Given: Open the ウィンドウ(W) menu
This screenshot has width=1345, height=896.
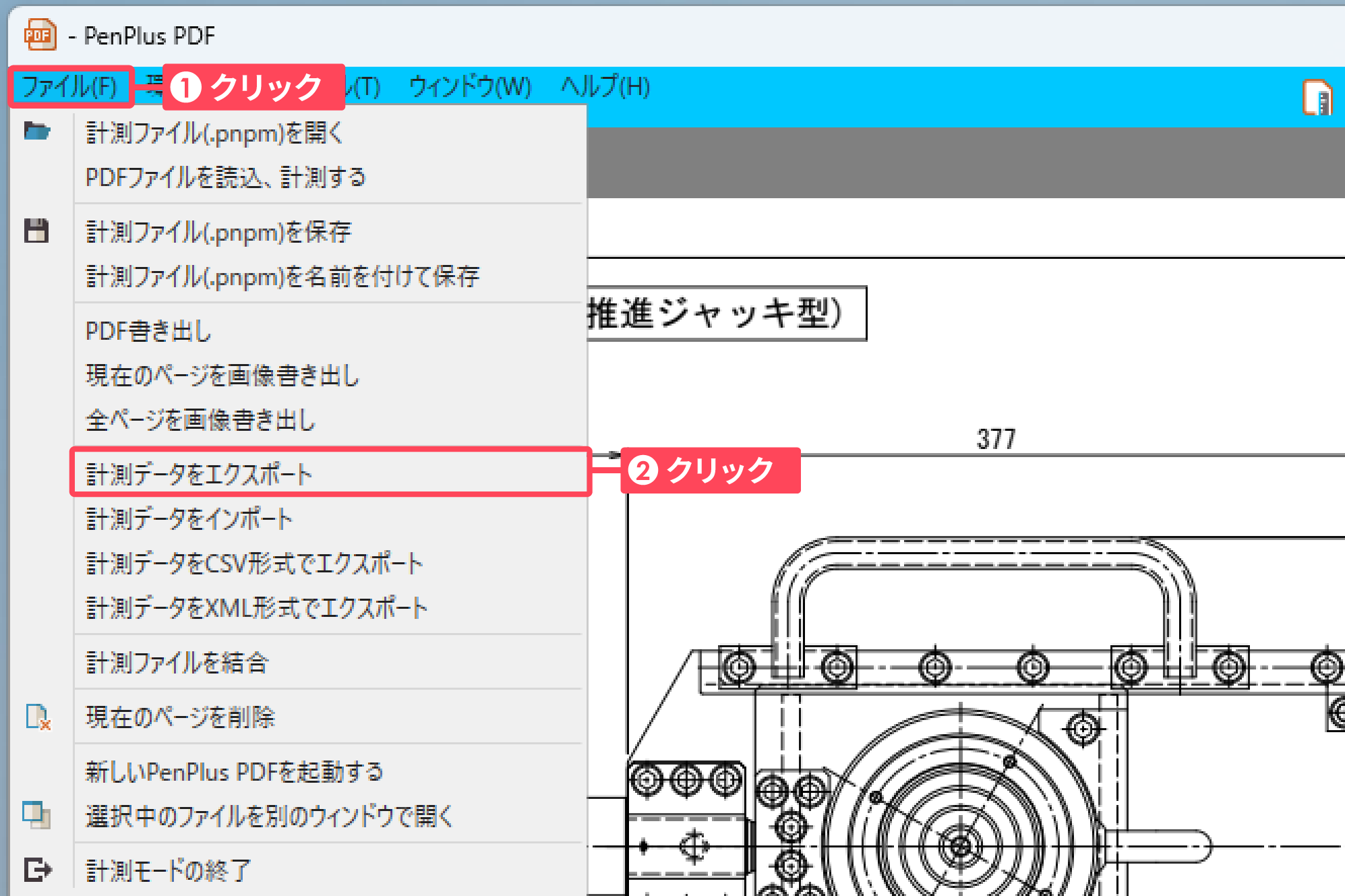Looking at the screenshot, I should point(471,87).
